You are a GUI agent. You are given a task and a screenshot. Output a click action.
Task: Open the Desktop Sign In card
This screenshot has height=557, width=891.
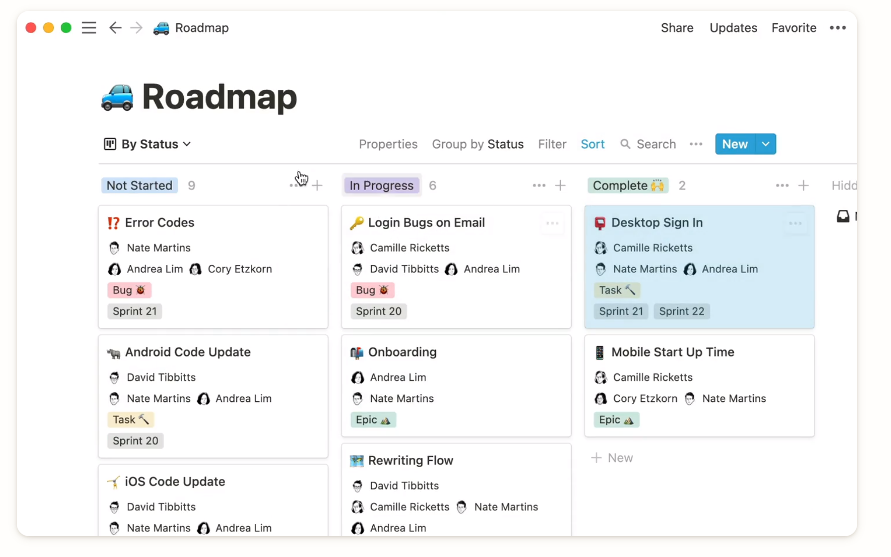click(x=657, y=223)
